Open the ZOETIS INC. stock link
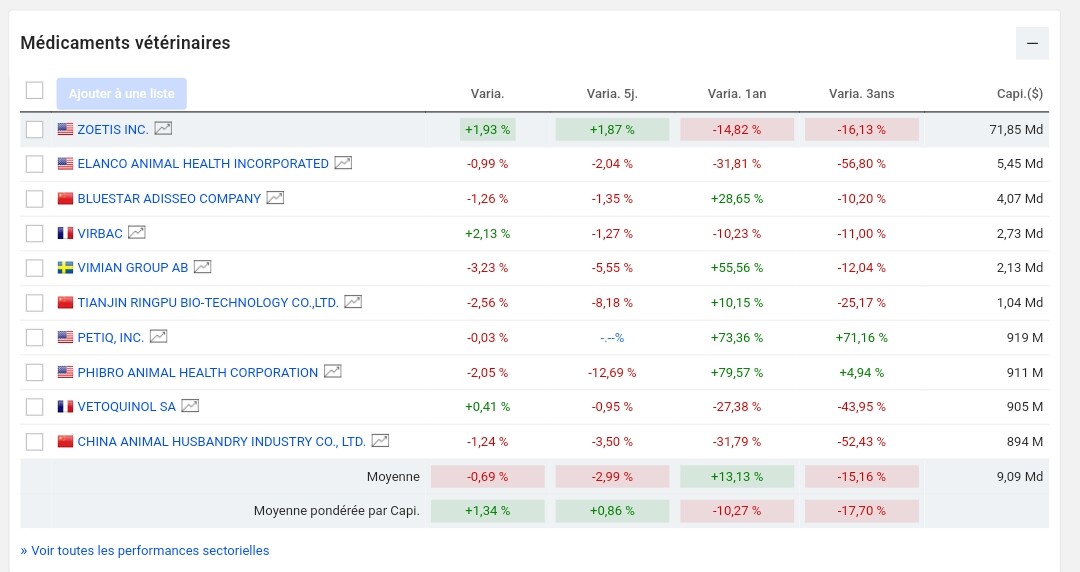The image size is (1080, 572). [113, 130]
